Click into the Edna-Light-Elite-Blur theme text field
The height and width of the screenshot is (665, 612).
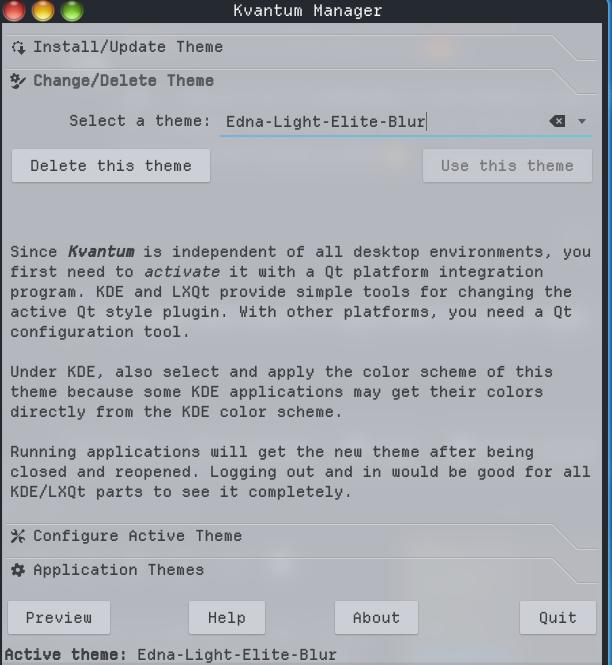point(380,122)
